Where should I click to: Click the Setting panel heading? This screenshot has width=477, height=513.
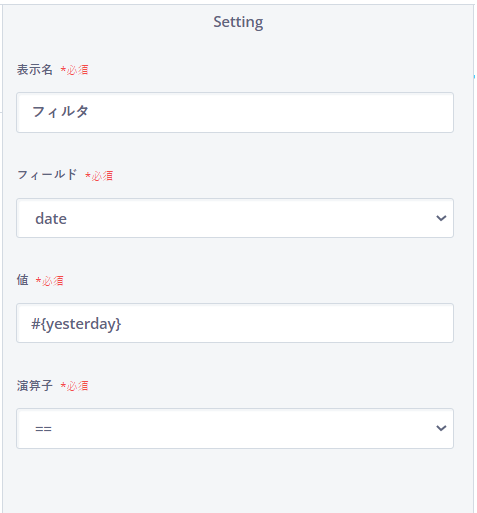point(238,22)
